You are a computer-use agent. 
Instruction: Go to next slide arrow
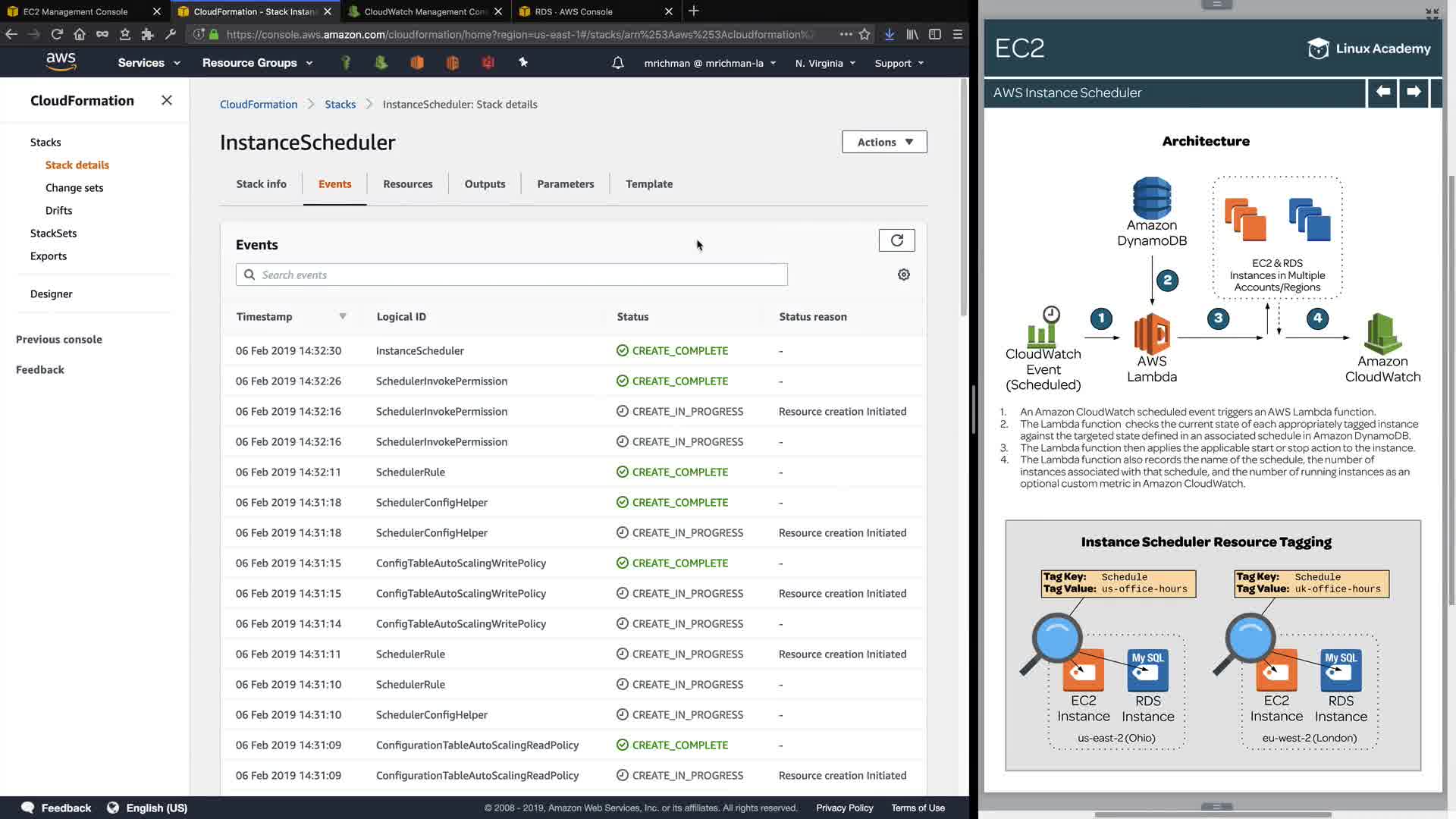pos(1414,92)
